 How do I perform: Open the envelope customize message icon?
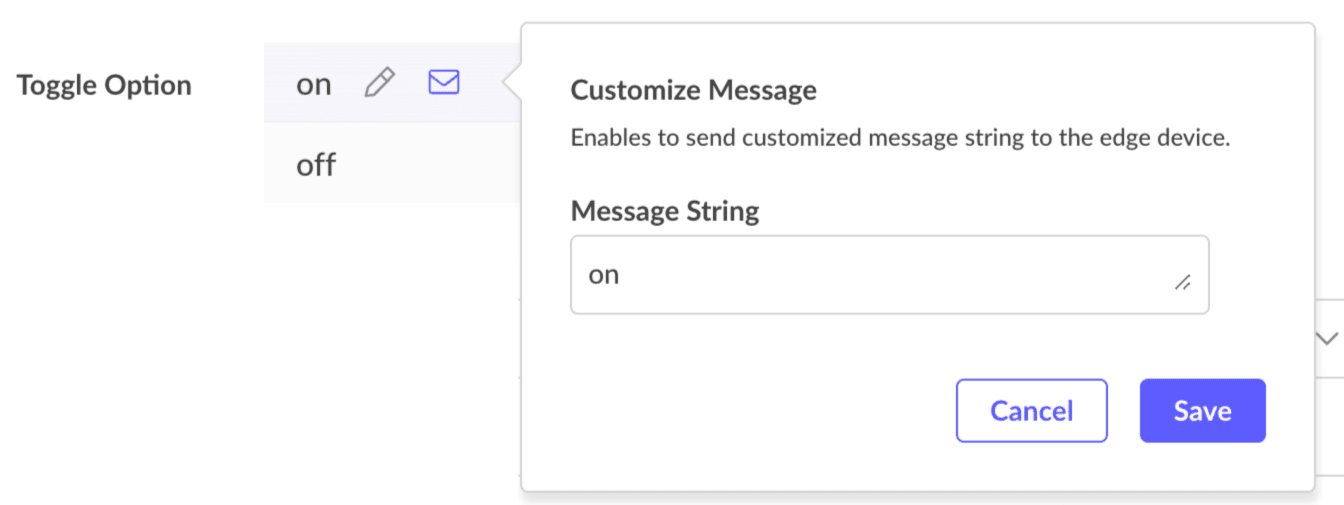click(443, 83)
